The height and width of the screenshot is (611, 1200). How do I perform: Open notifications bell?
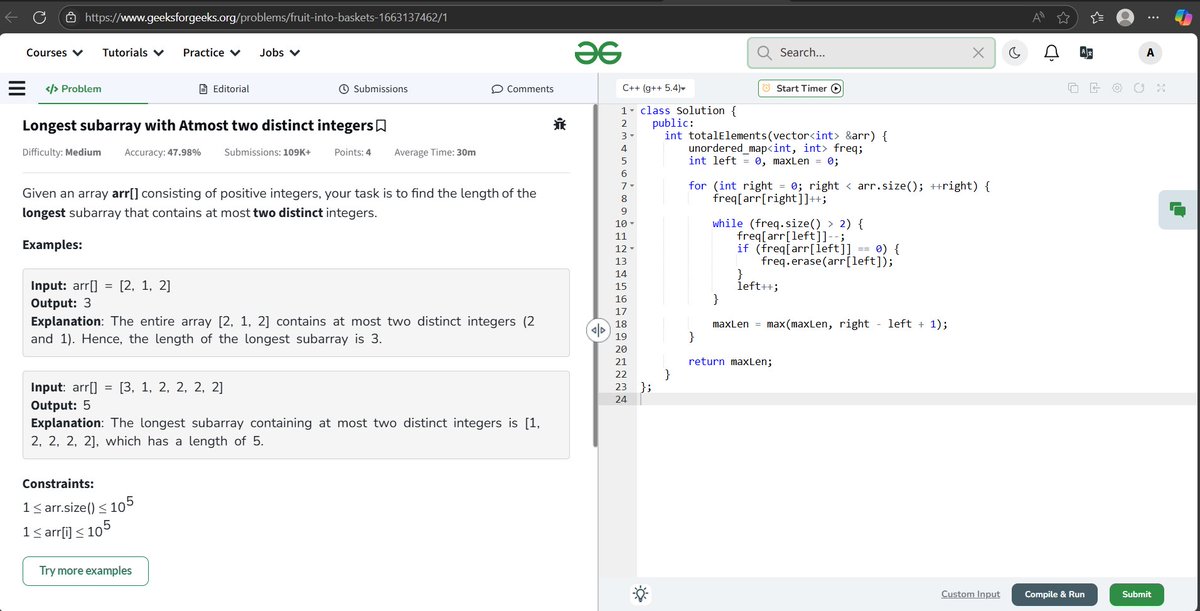tap(1051, 53)
